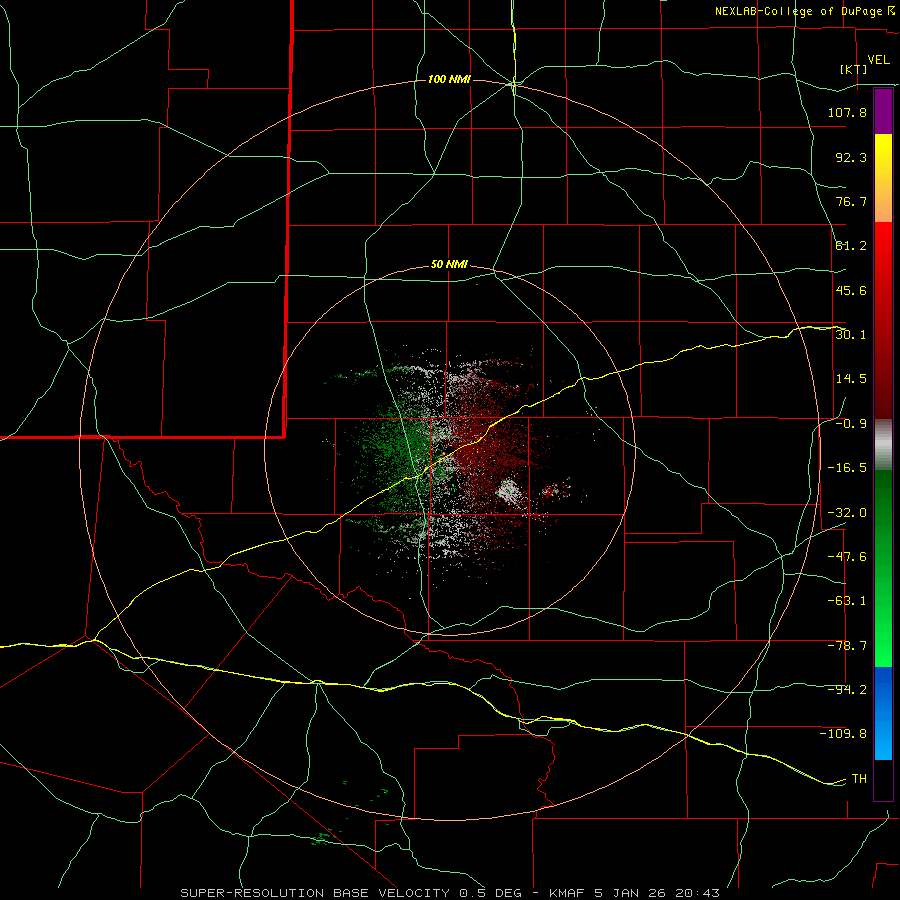Click the white velocity couplet east of radar
The width and height of the screenshot is (900, 900).
click(x=508, y=491)
